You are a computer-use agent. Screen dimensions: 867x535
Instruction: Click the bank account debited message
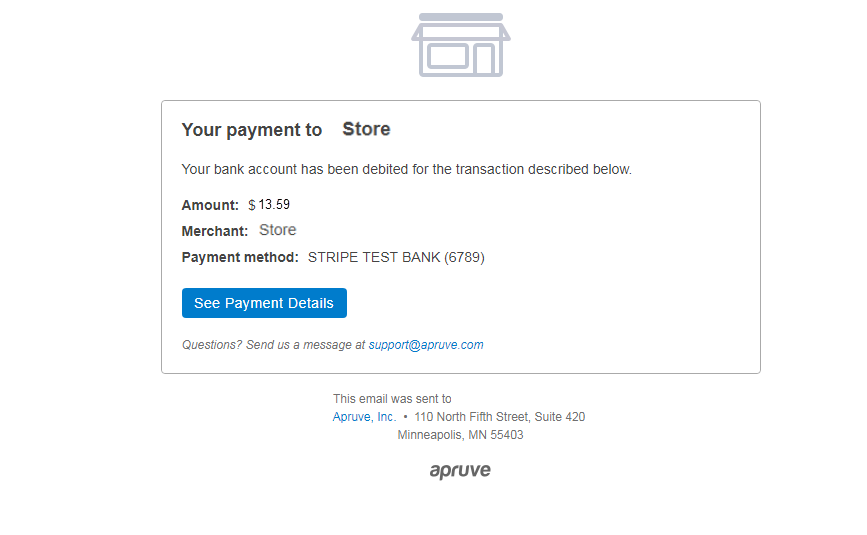pos(406,169)
